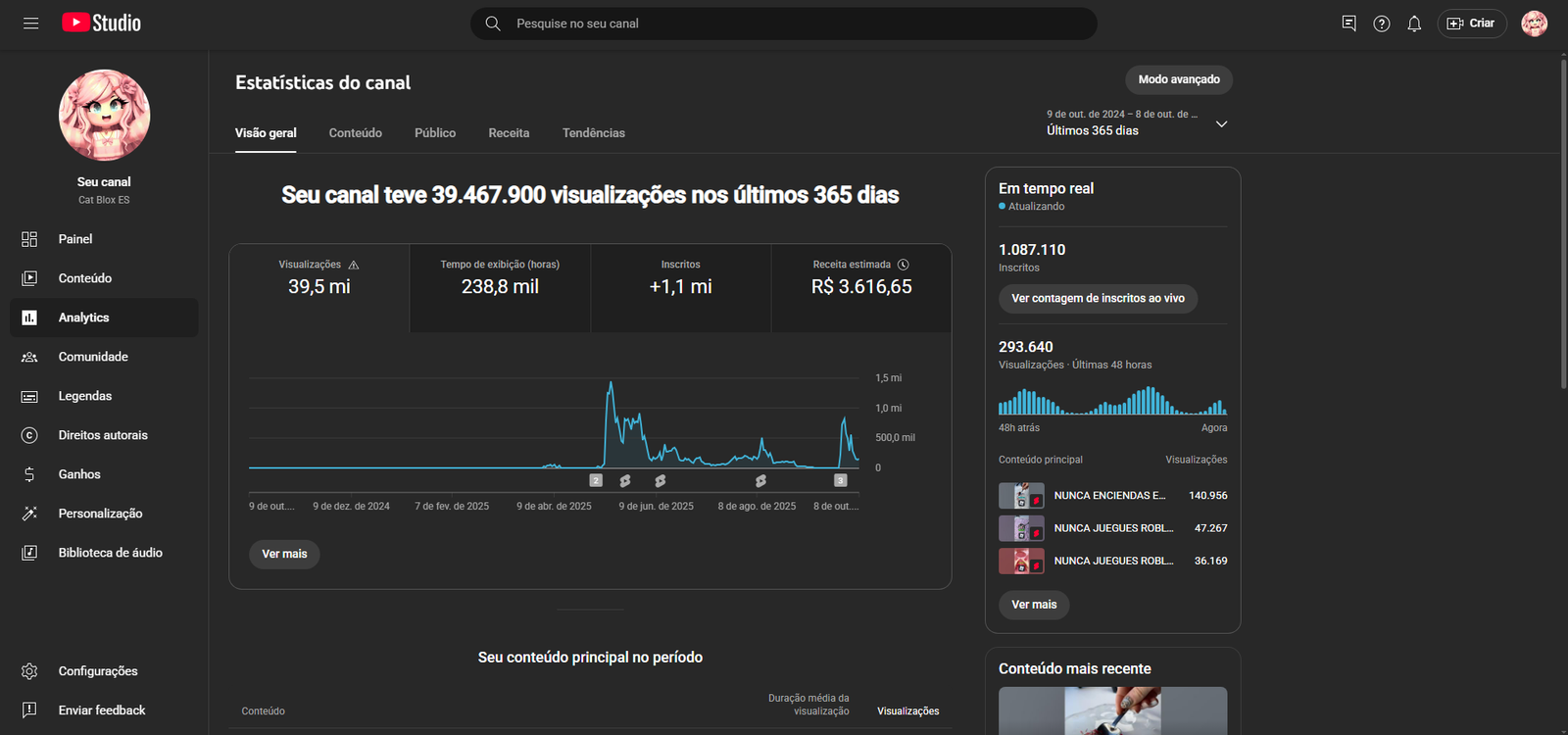Click the Estatísticas do canal heading

tap(322, 83)
